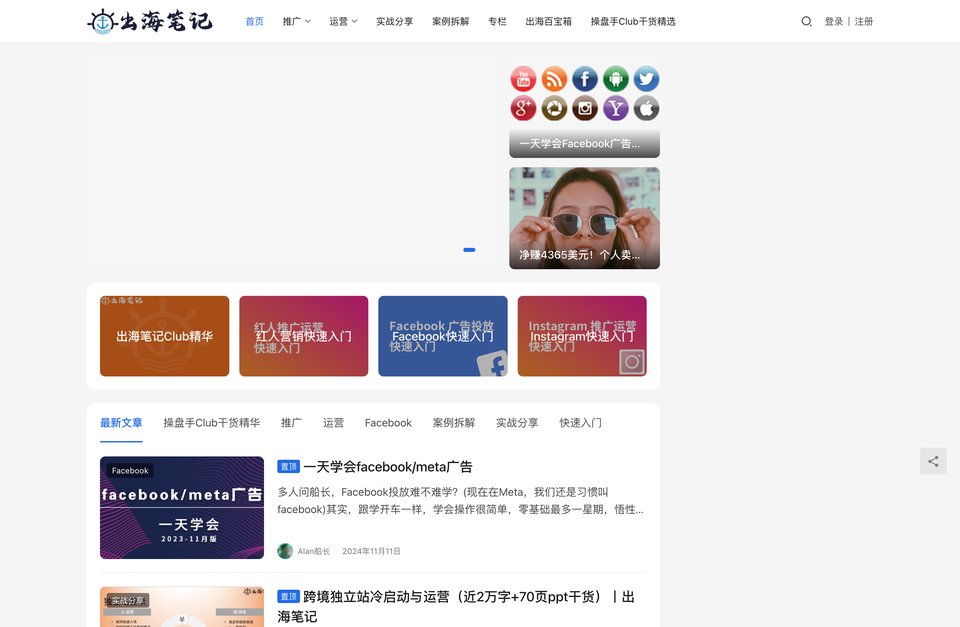
Task: Click the brown Picasa aperture icon
Action: (554, 108)
